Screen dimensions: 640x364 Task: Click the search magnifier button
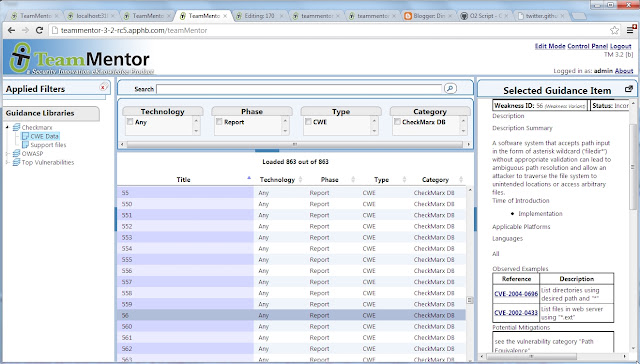click(x=450, y=88)
